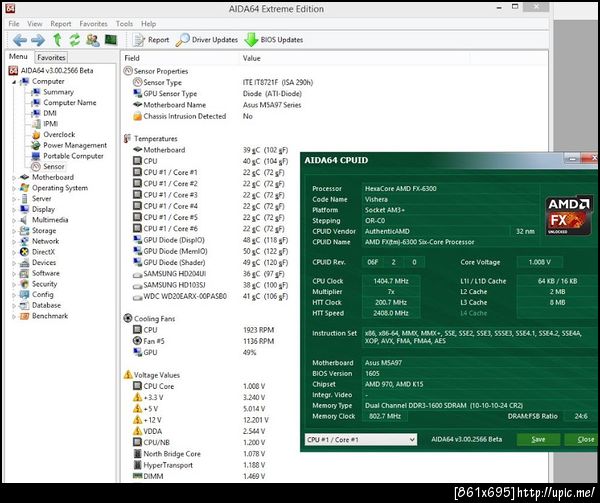Screen dimensions: 600x503
Task: Click the Save button in CPUID window
Action: tap(538, 439)
